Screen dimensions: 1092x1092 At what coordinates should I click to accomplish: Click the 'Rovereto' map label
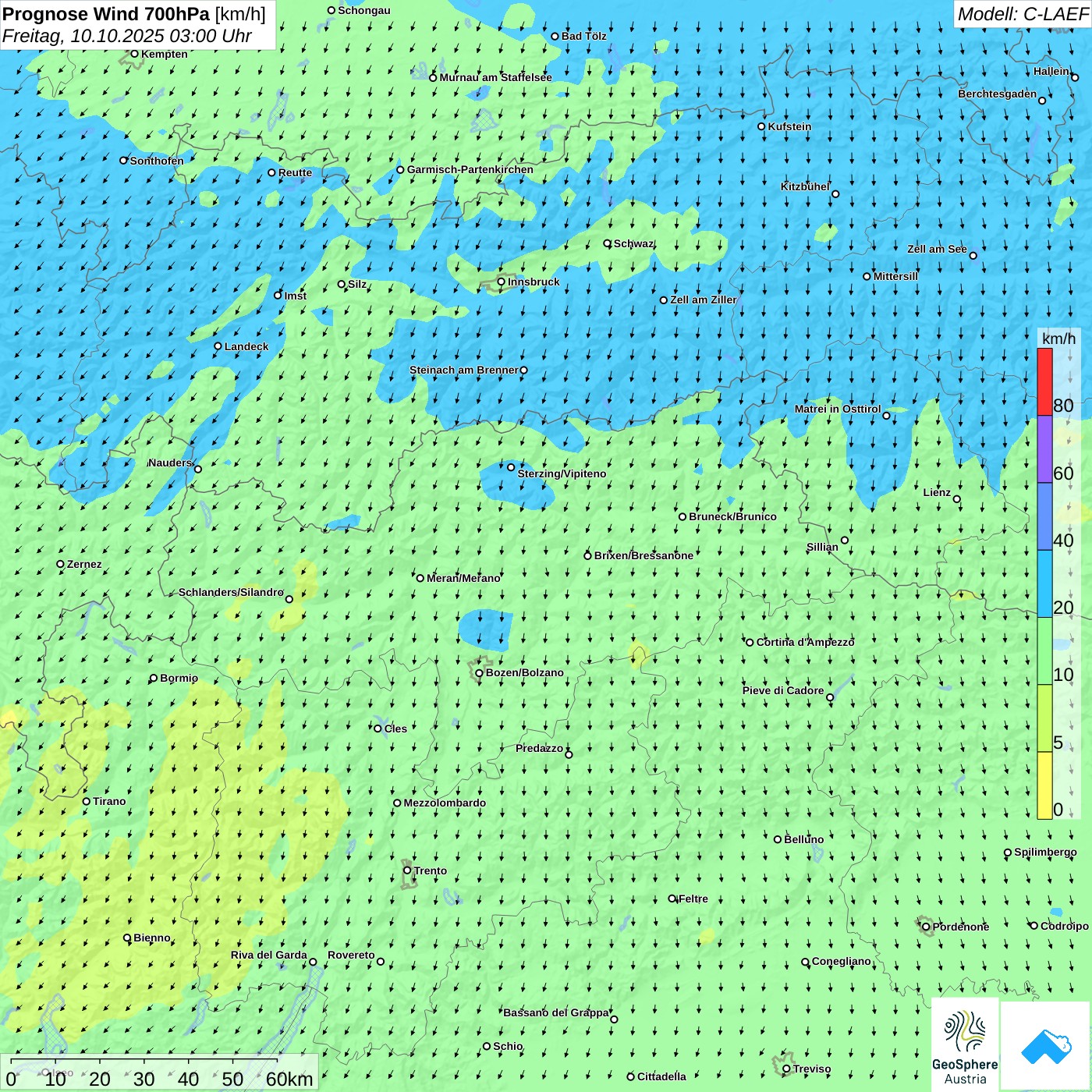pos(351,955)
